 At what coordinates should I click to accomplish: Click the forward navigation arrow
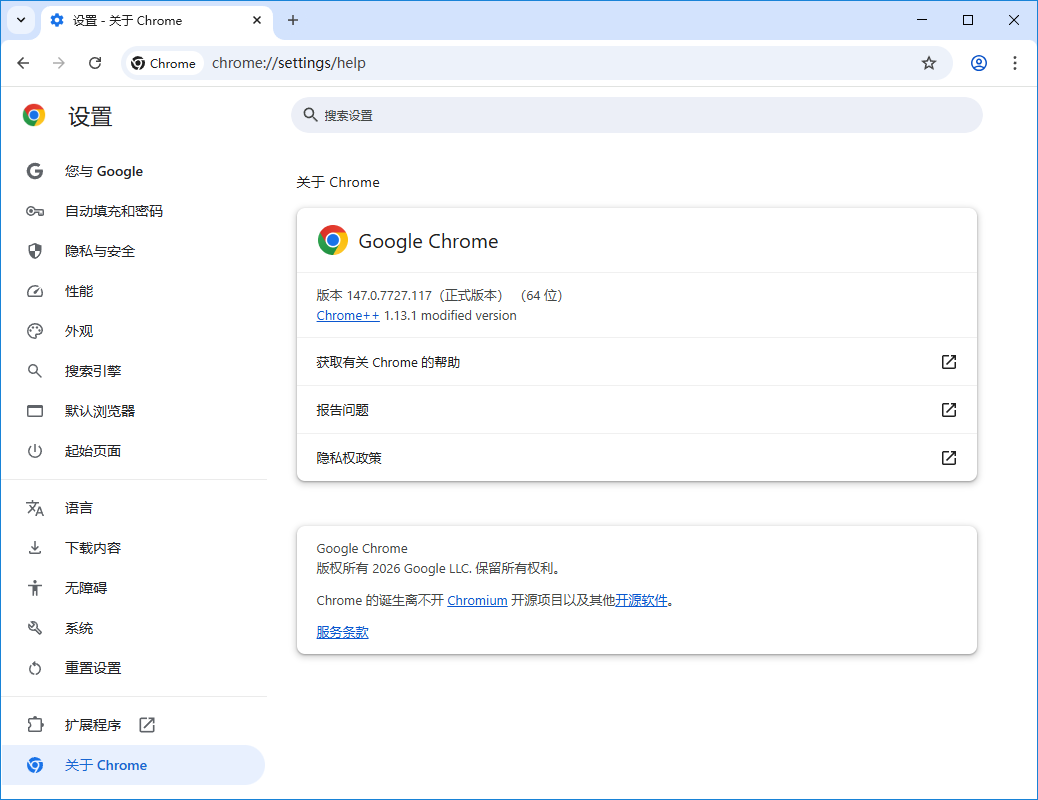pyautogui.click(x=59, y=63)
